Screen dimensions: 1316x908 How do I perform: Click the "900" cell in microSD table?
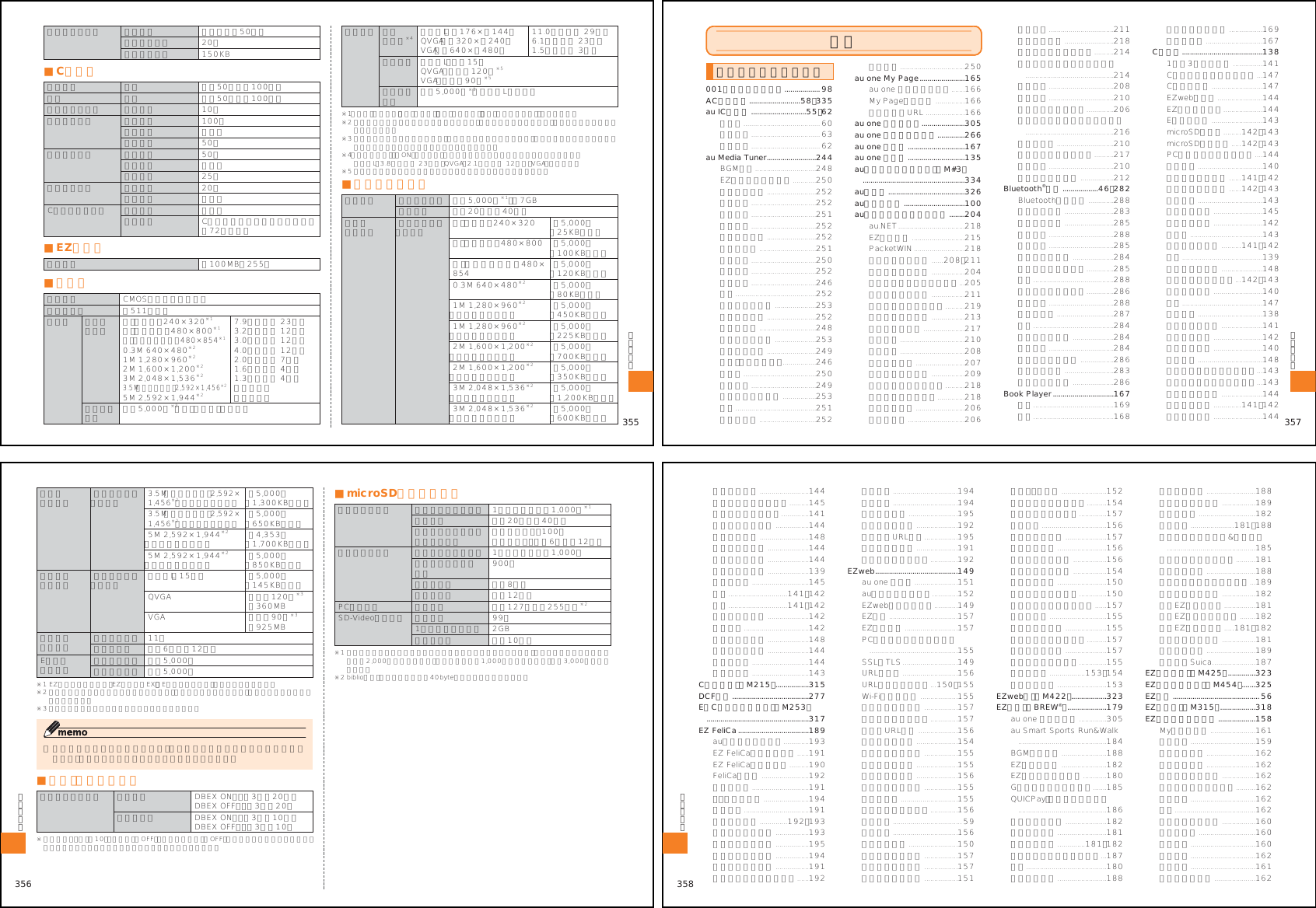(550, 569)
